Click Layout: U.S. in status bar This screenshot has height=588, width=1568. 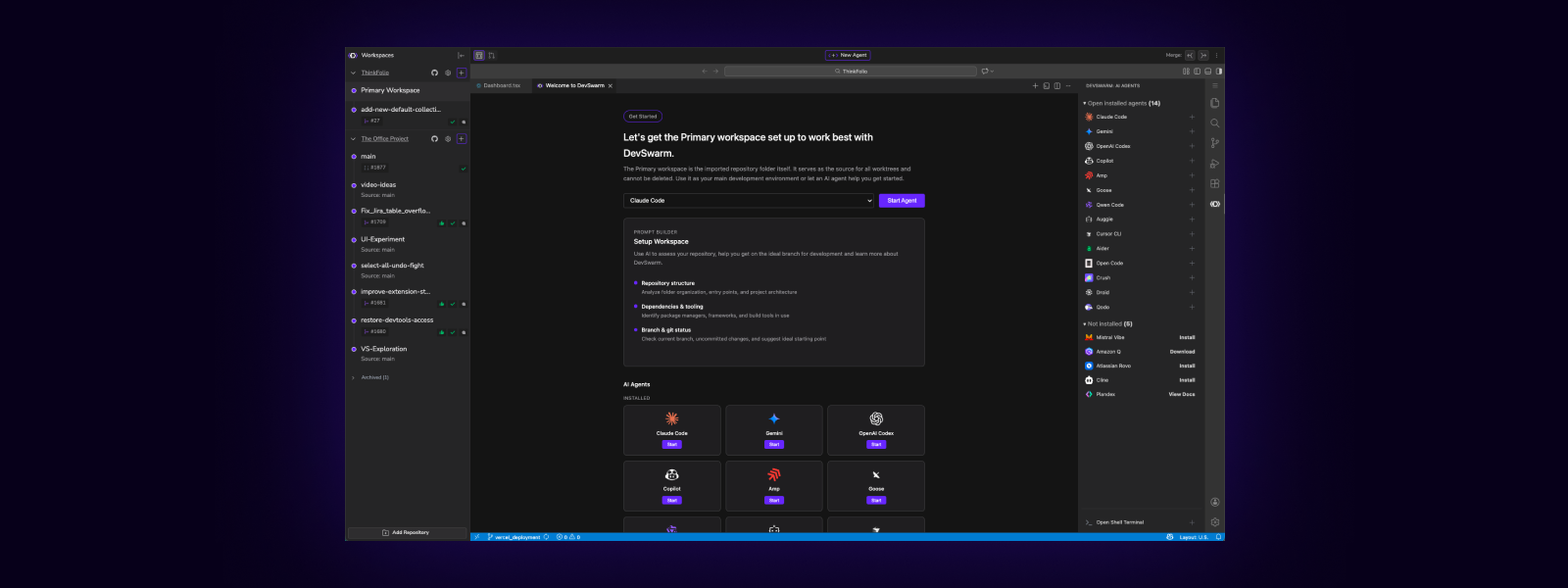(x=1193, y=537)
